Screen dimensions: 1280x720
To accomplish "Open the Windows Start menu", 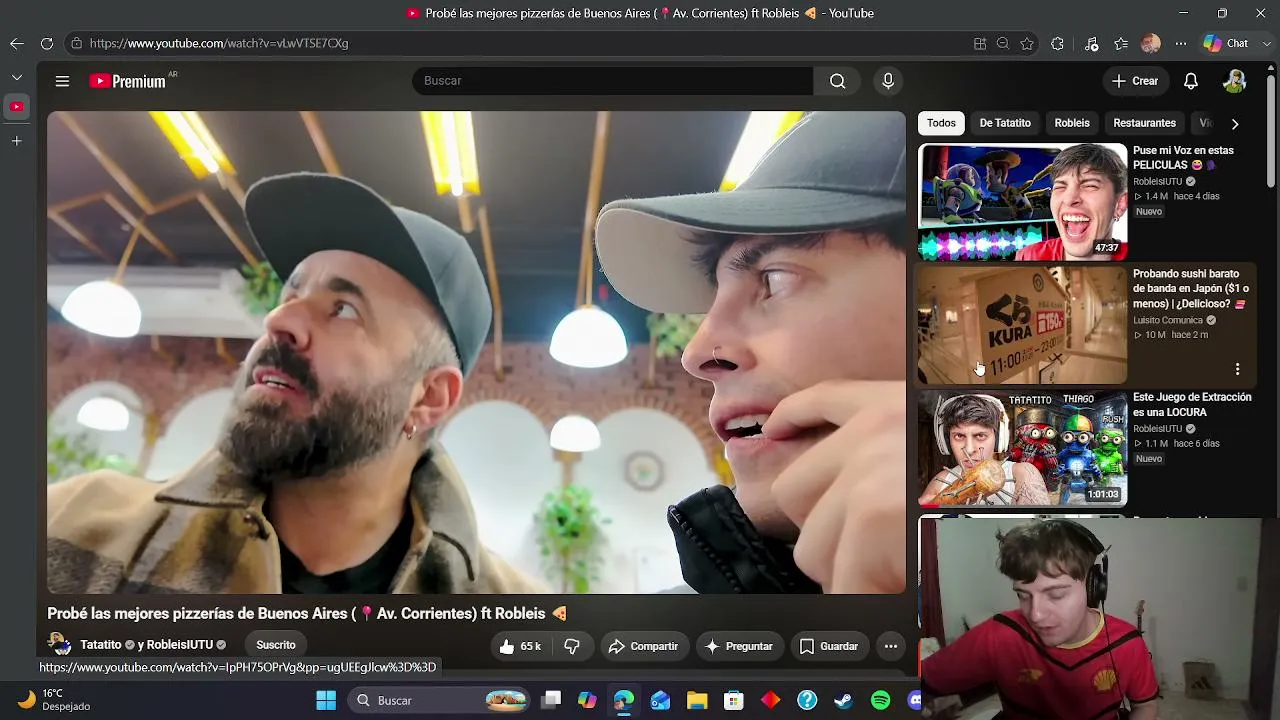I will [x=326, y=701].
